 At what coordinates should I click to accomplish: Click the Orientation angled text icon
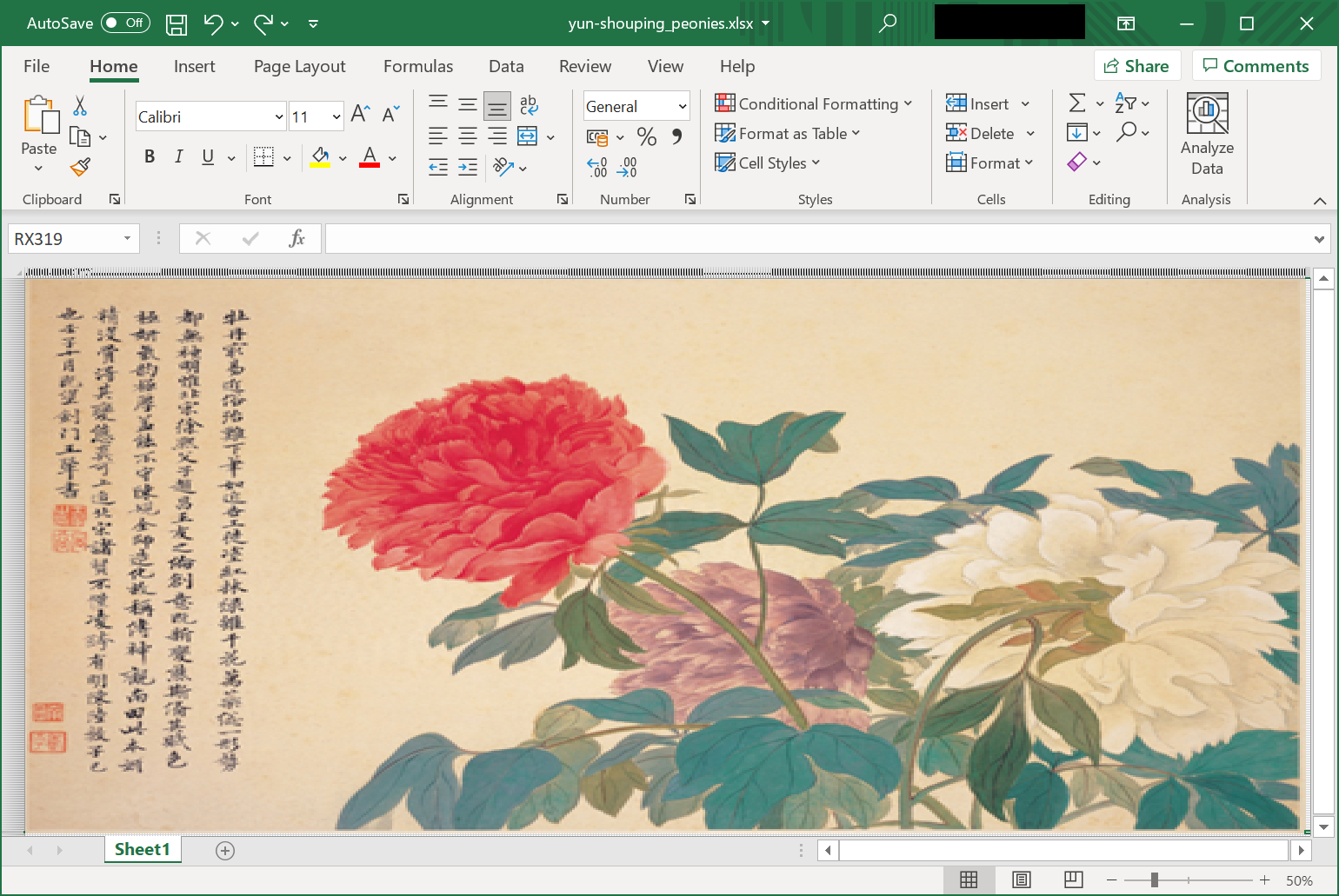[x=503, y=166]
